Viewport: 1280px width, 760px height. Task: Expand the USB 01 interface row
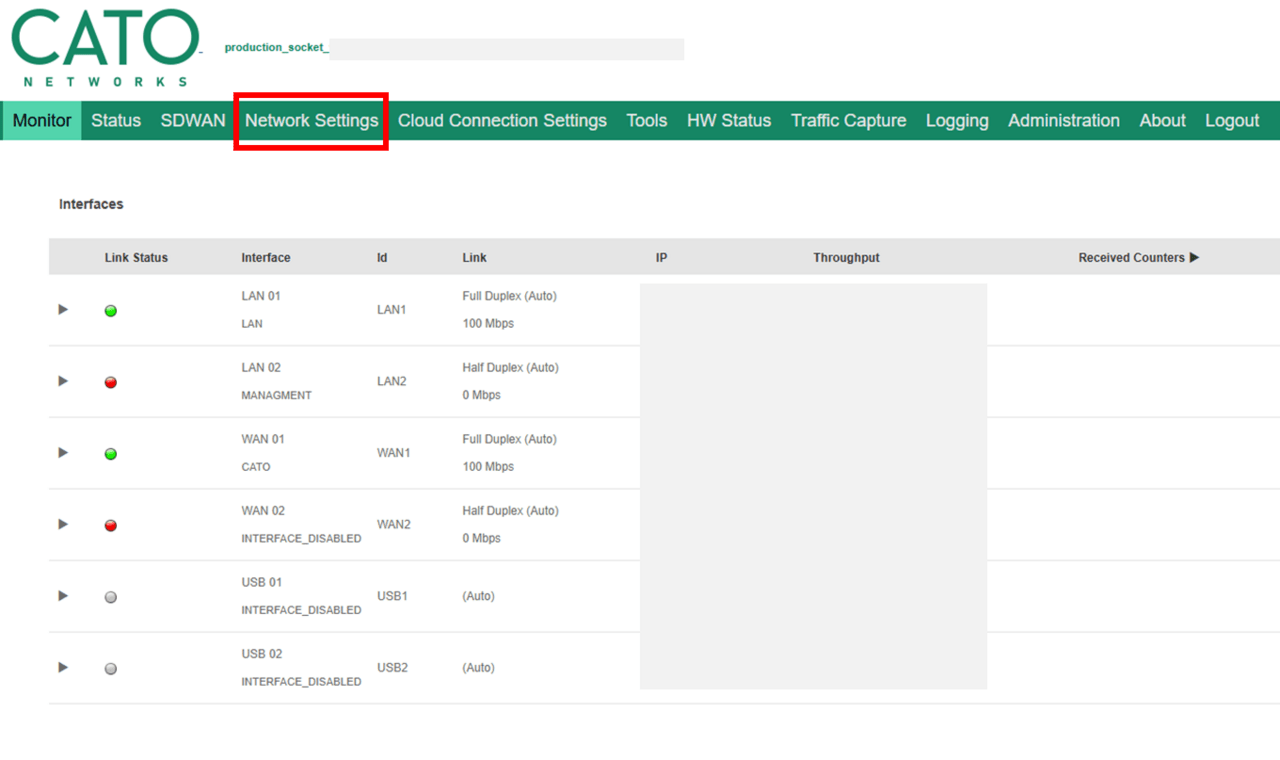[x=63, y=596]
